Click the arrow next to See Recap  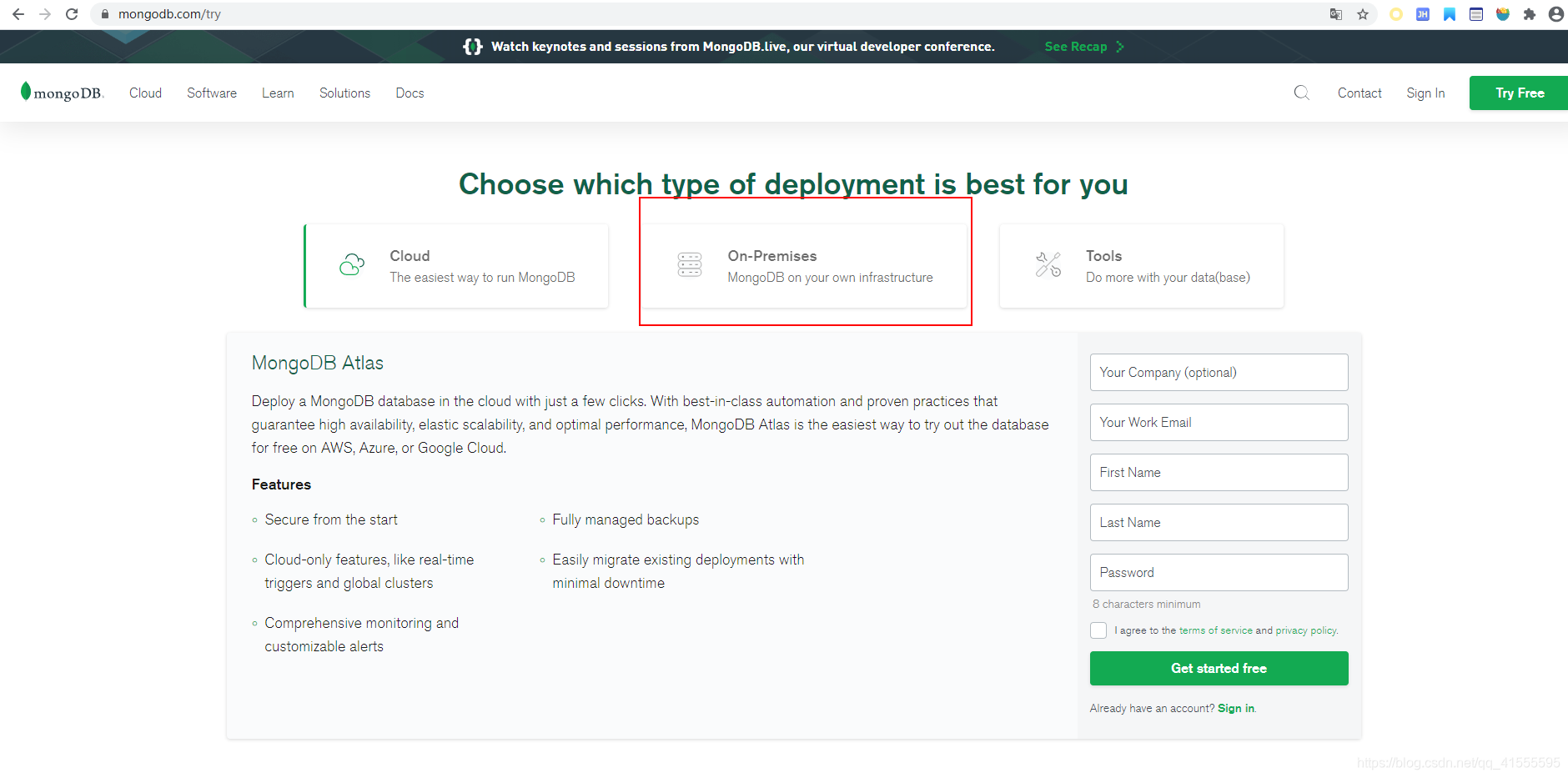pos(1120,47)
